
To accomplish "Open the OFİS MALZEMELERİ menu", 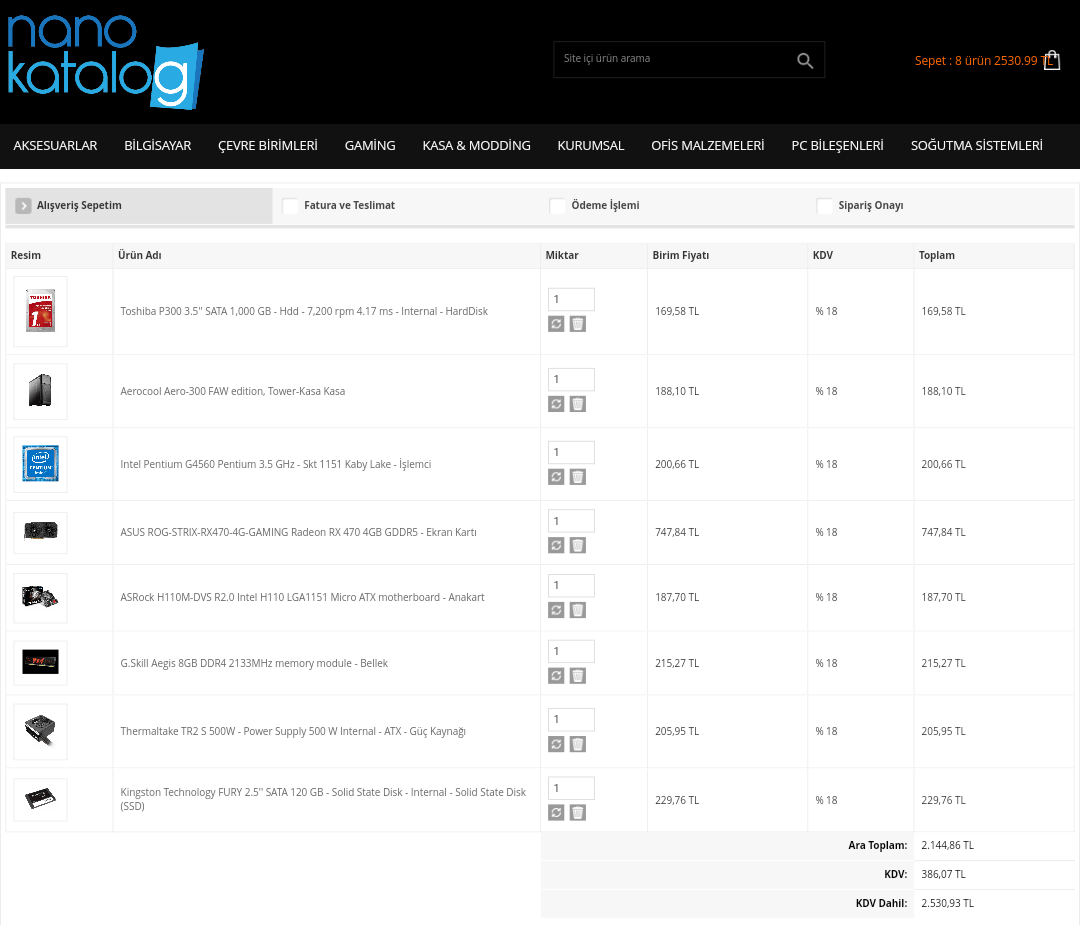I will (x=707, y=145).
